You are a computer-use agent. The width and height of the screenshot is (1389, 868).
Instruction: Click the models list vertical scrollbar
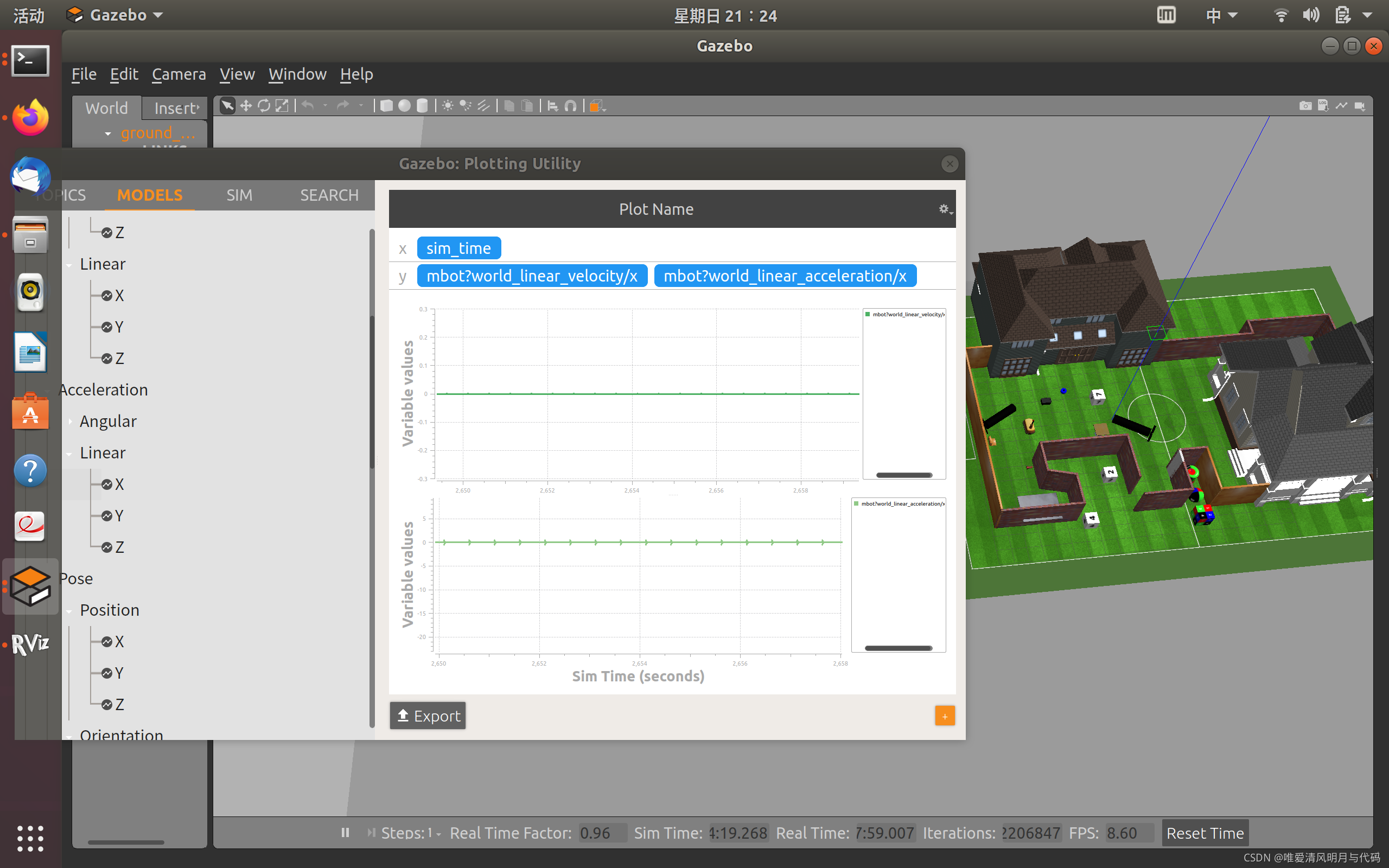(x=372, y=393)
